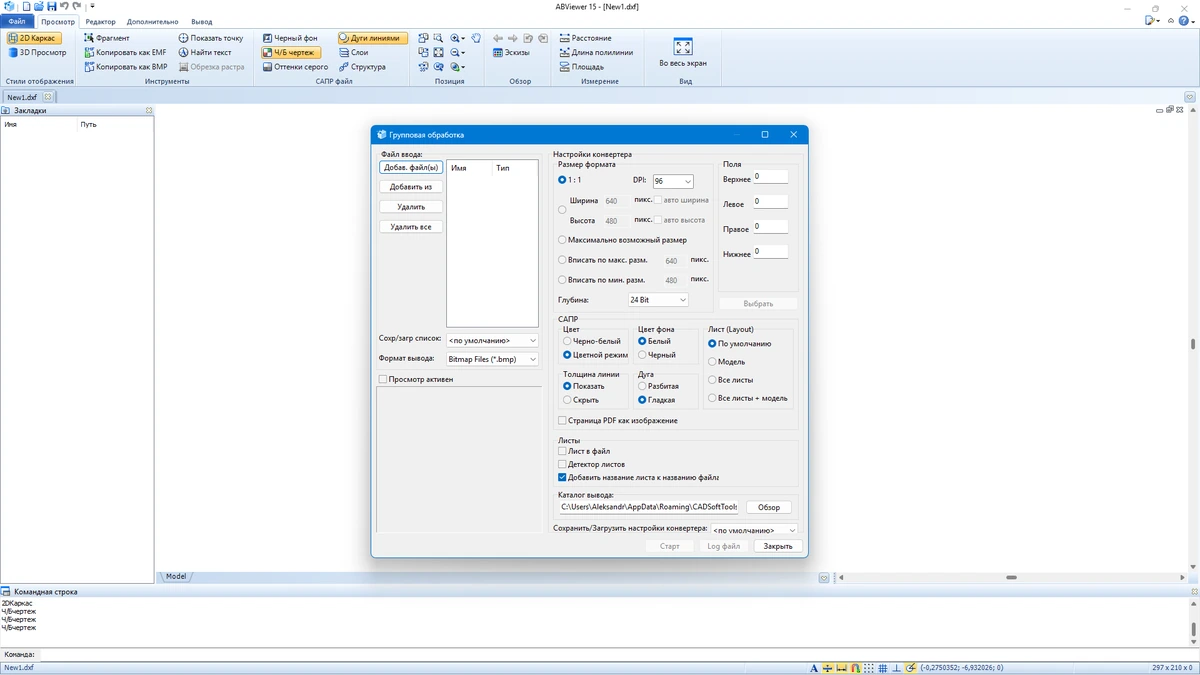Screen dimensions: 1200x675
Task: Select Все листы layout option
Action: [731, 380]
